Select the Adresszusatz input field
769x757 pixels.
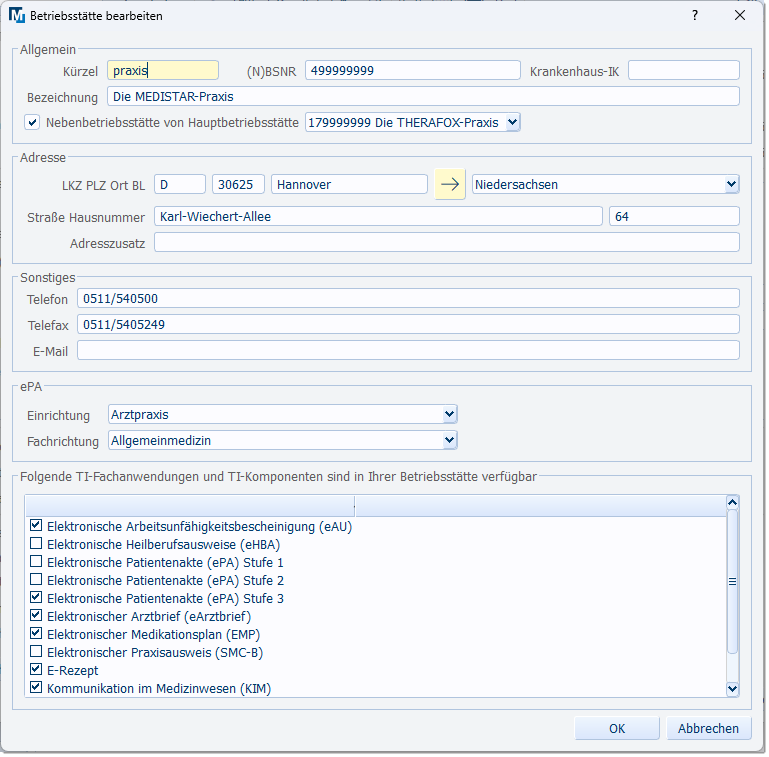(x=446, y=243)
